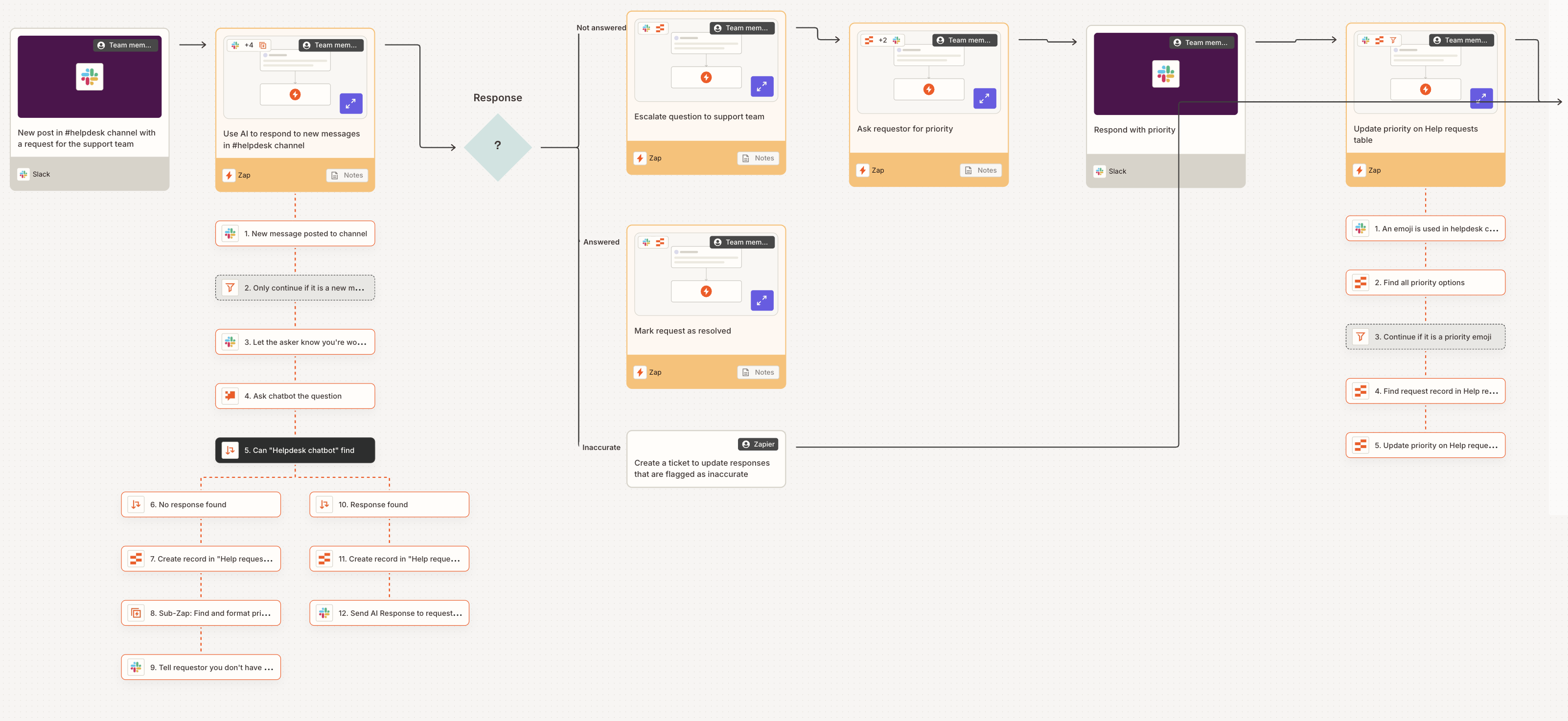Open Notes on the Escalate question Zap card
Viewport: 1568px width, 721px height.
[758, 158]
